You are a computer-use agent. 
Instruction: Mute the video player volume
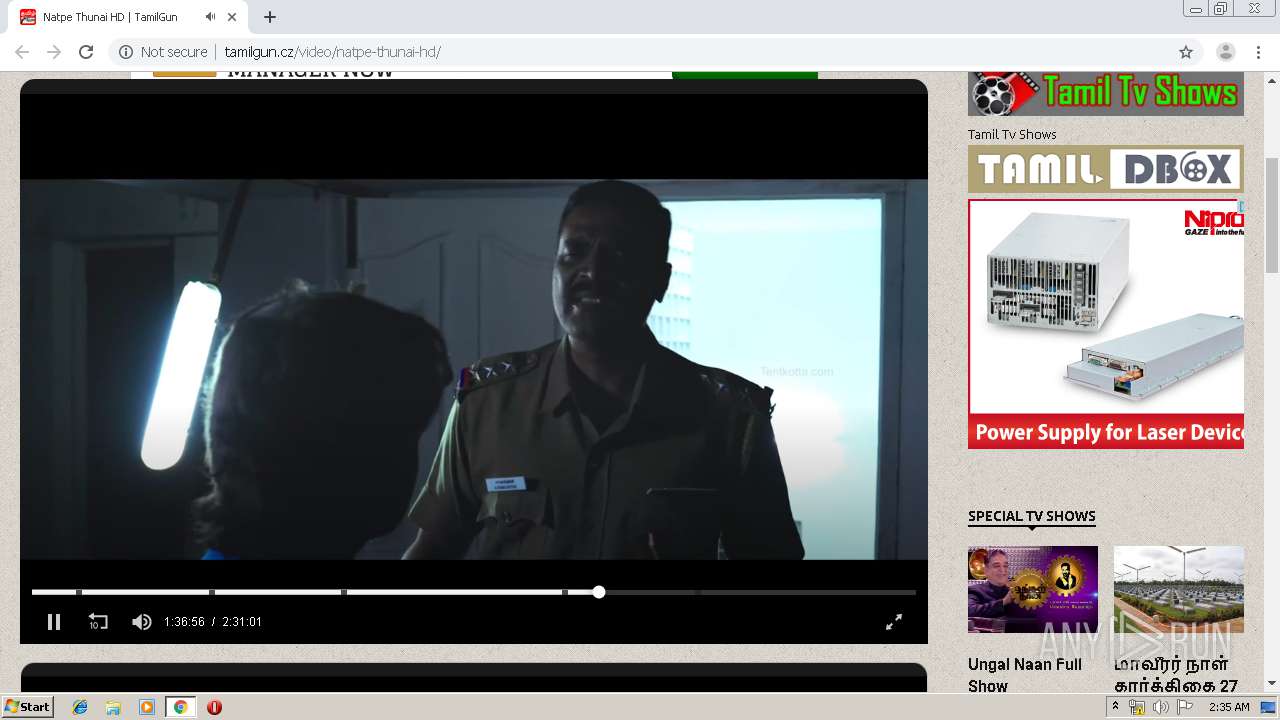[142, 622]
